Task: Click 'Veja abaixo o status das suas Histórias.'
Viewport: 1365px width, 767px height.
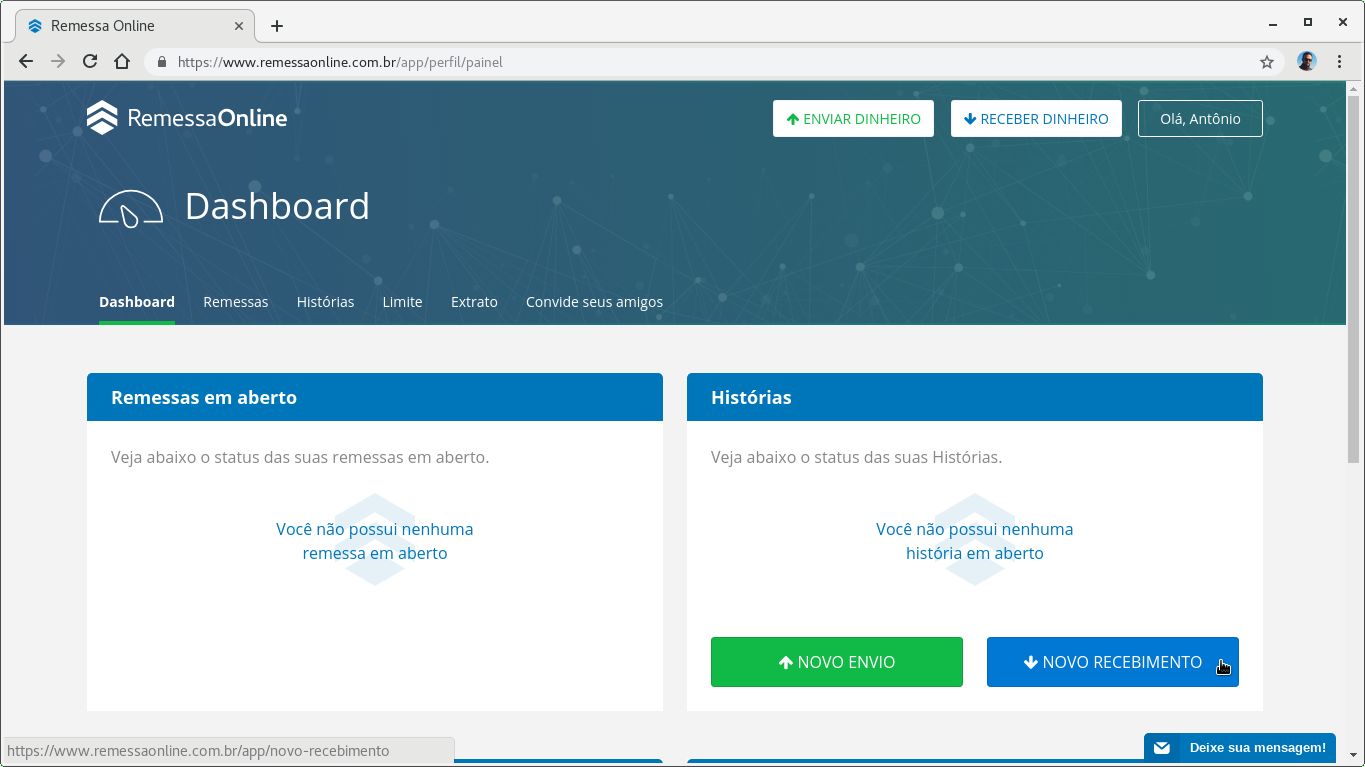Action: pyautogui.click(x=856, y=457)
